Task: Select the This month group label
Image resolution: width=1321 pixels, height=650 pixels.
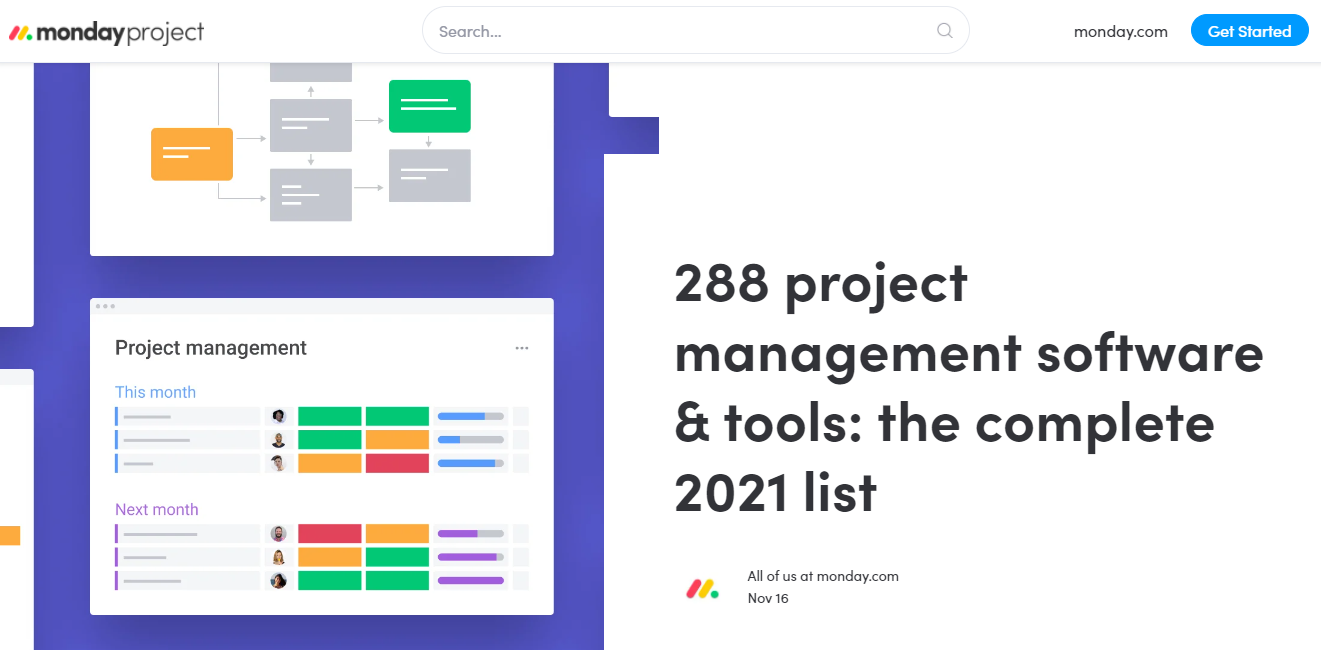Action: [x=155, y=392]
